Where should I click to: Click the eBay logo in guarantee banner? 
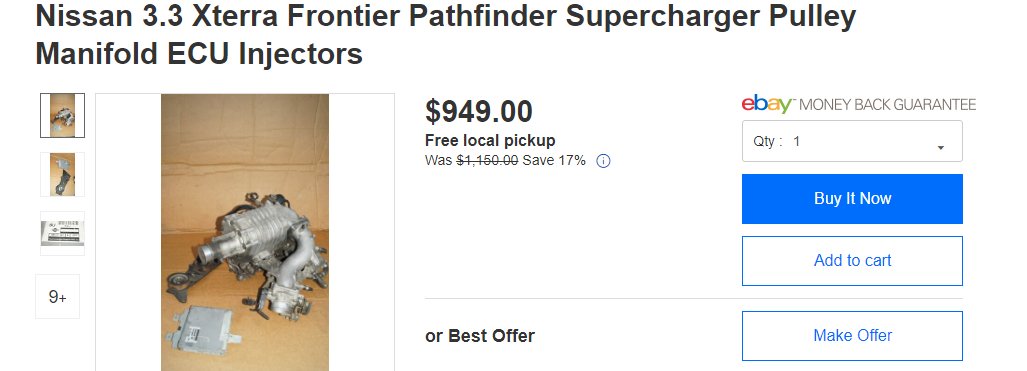[x=768, y=104]
